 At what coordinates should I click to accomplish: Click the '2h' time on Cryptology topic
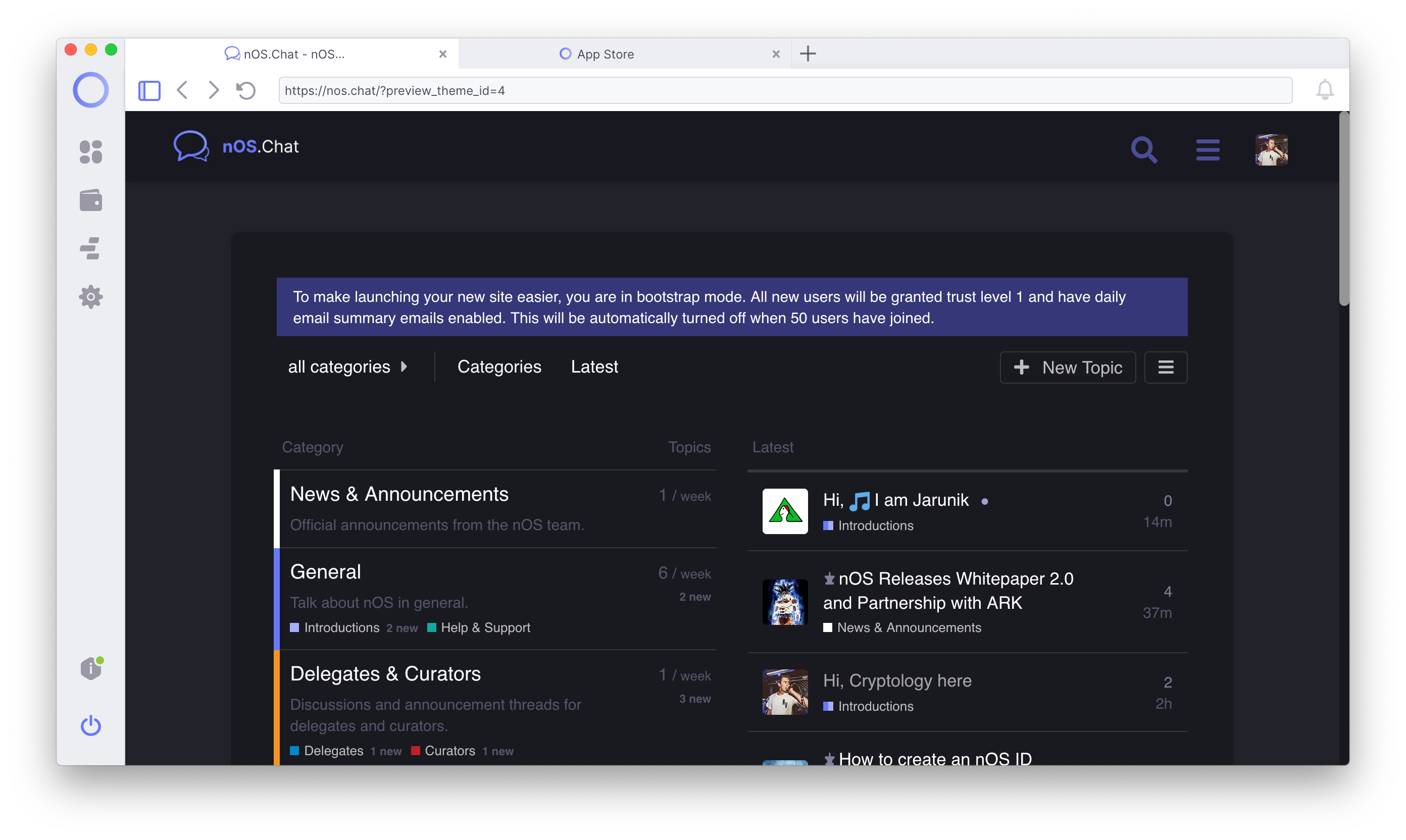point(1163,704)
